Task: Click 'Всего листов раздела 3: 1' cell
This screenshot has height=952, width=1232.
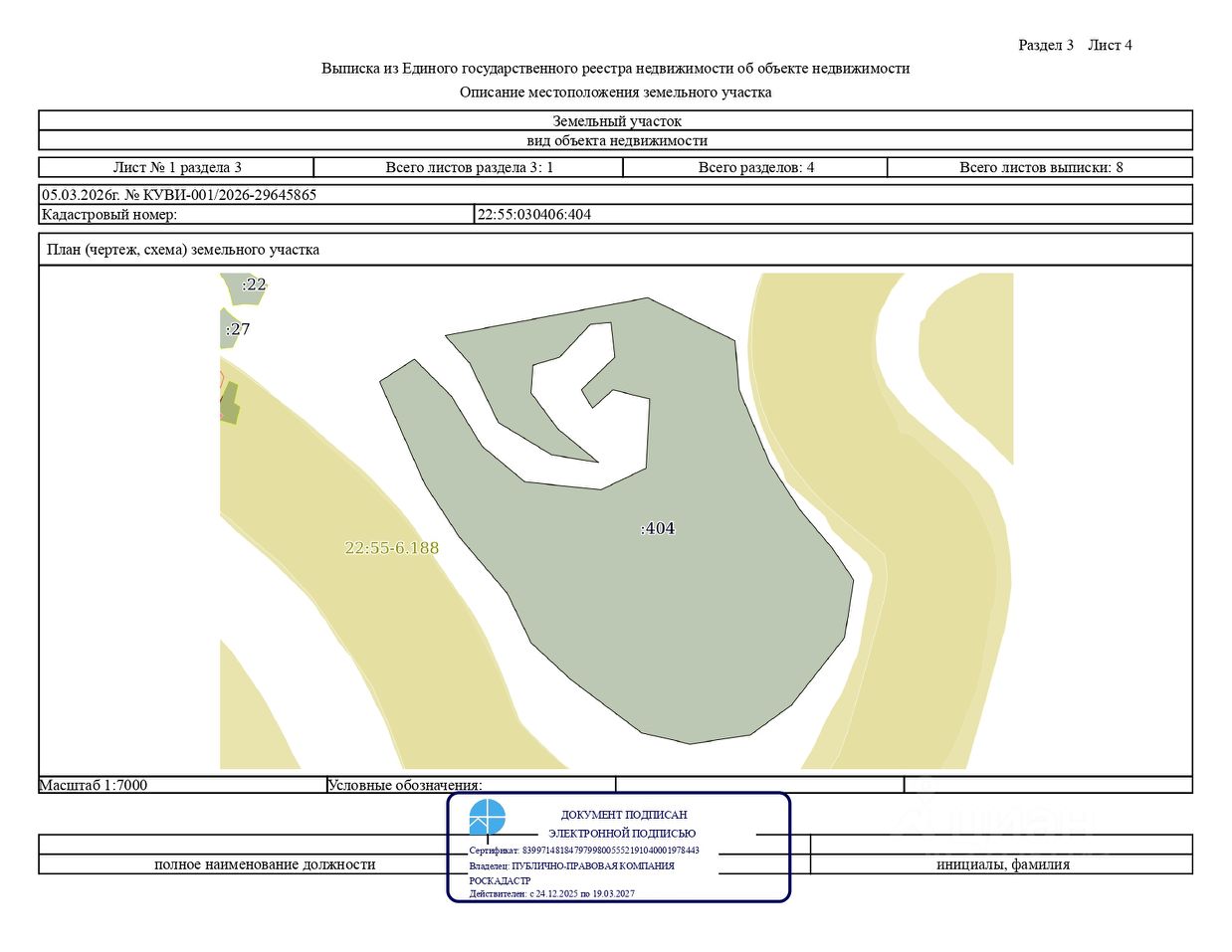Action: [469, 167]
